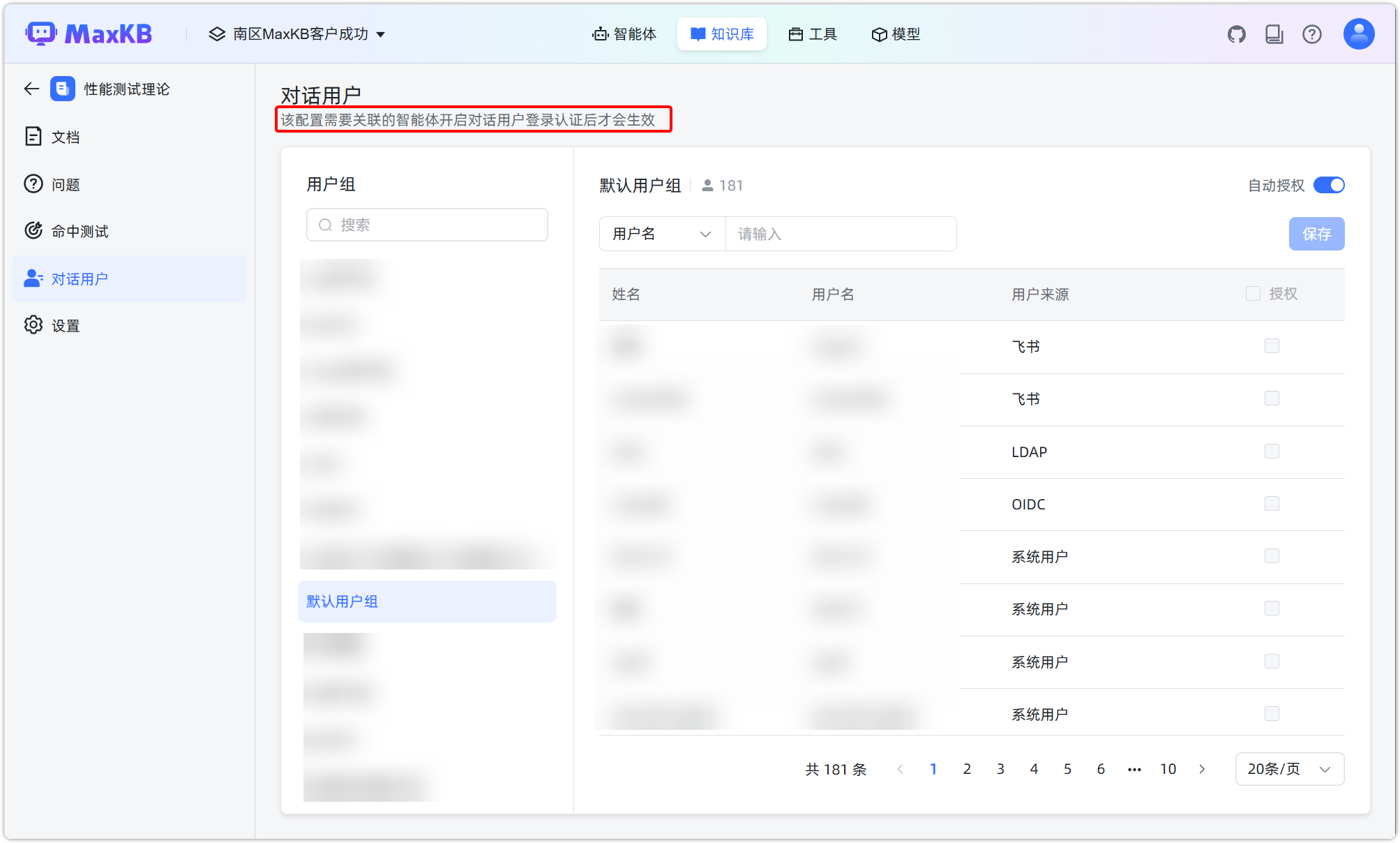Open the 用户名 filter dropdown
This screenshot has height=843, width=1400.
661,234
